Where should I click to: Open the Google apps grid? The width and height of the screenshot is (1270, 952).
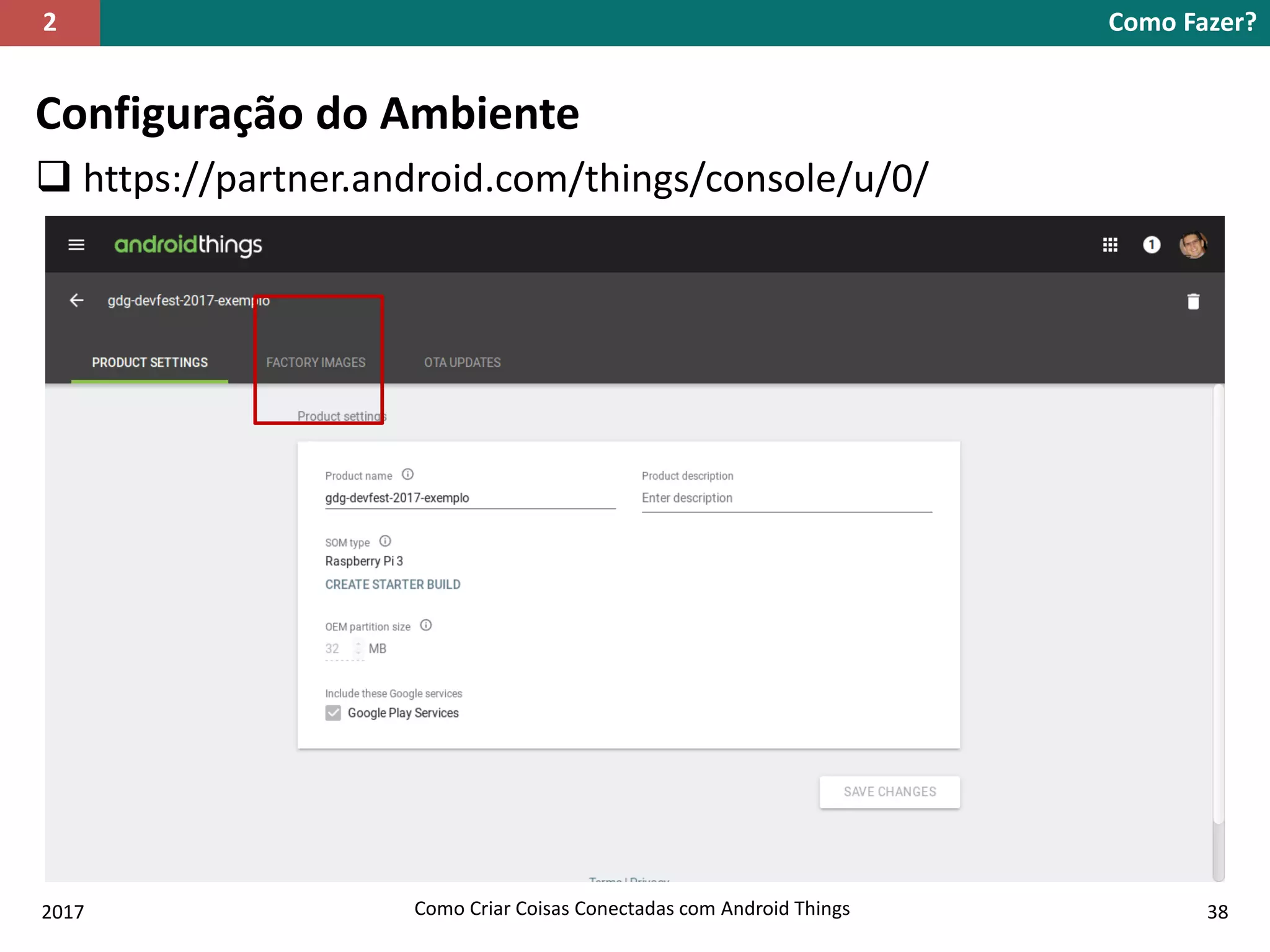coord(1110,245)
